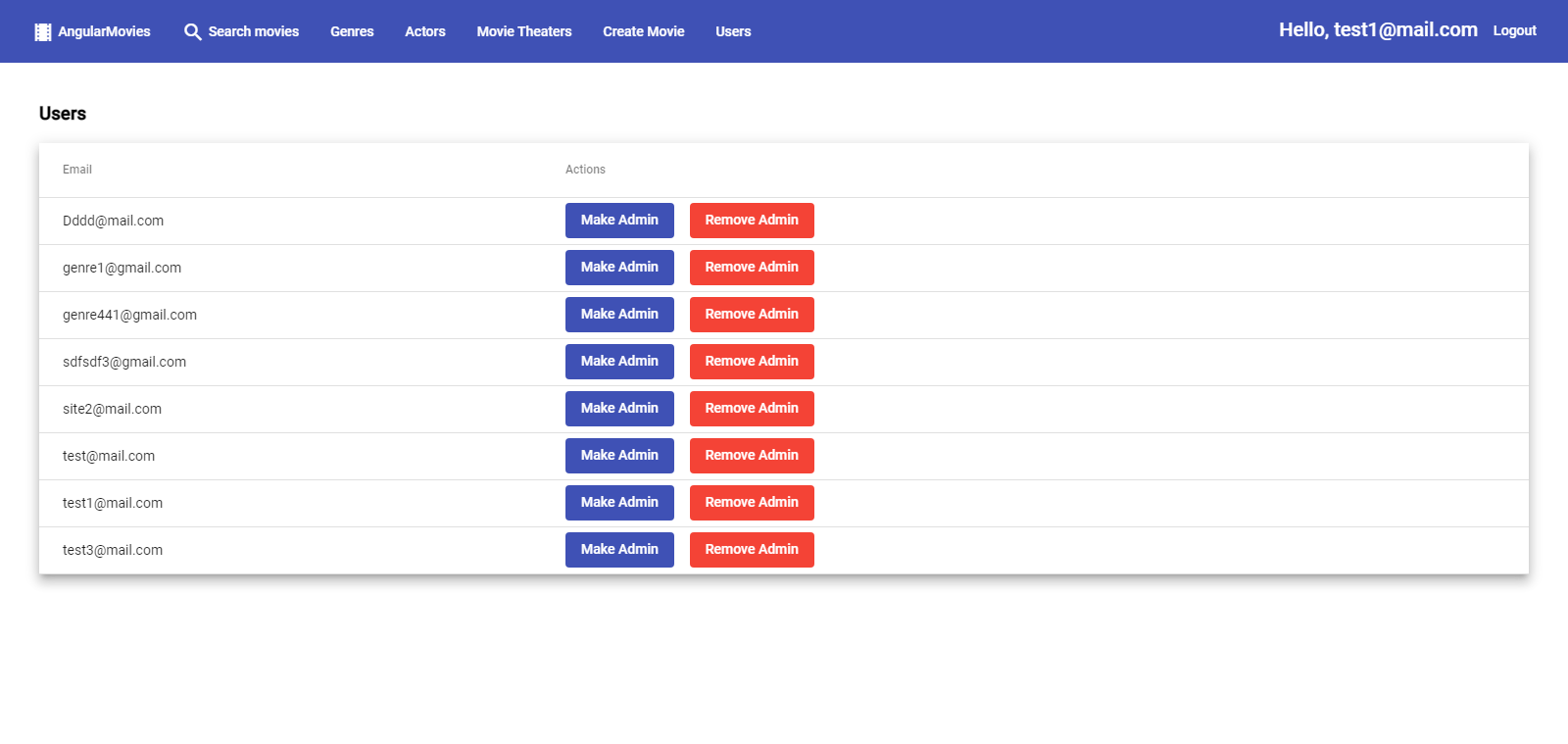Image resolution: width=1568 pixels, height=744 pixels.
Task: Open the Users nav link
Action: [733, 31]
